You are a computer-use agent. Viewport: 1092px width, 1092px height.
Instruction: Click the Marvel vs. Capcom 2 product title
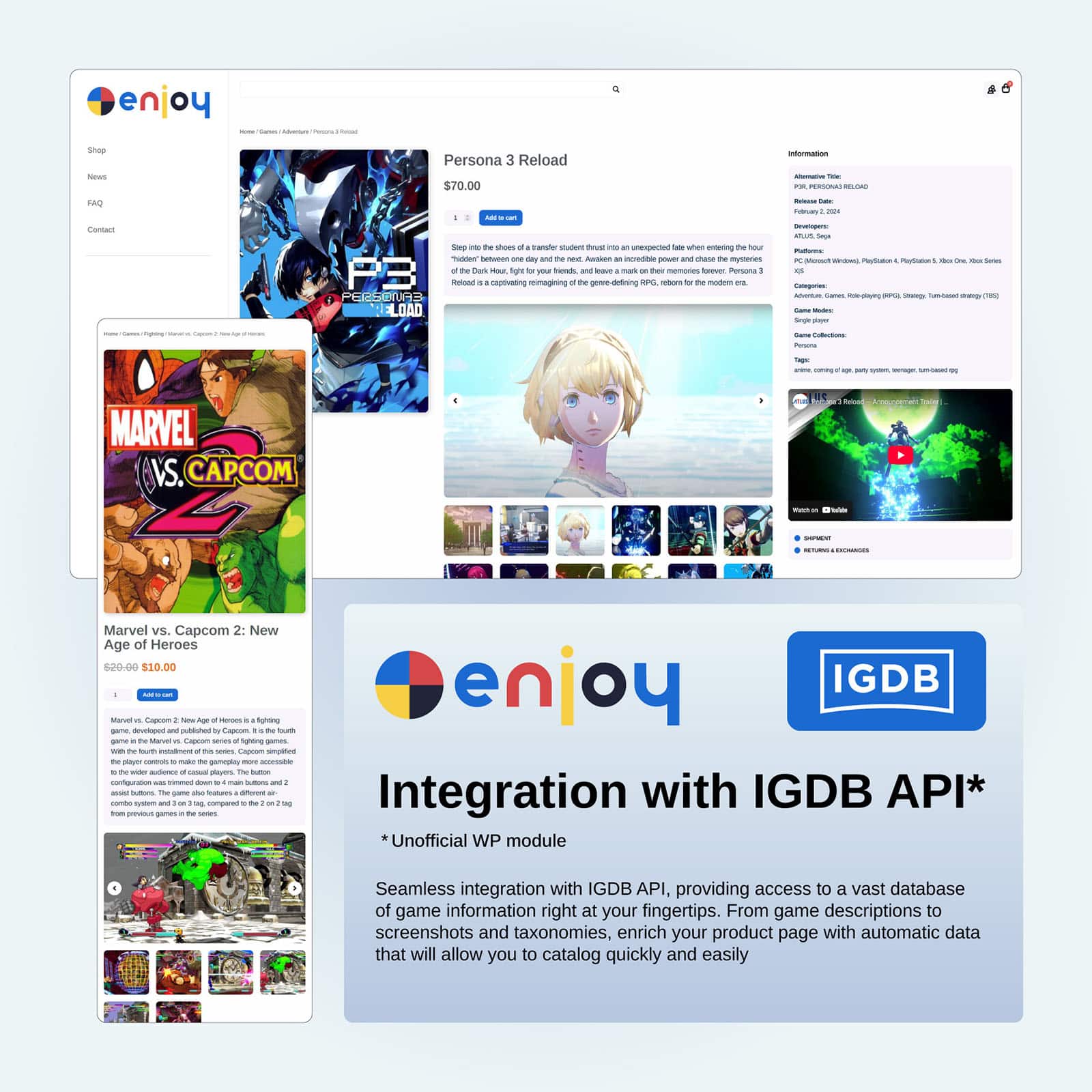[191, 637]
